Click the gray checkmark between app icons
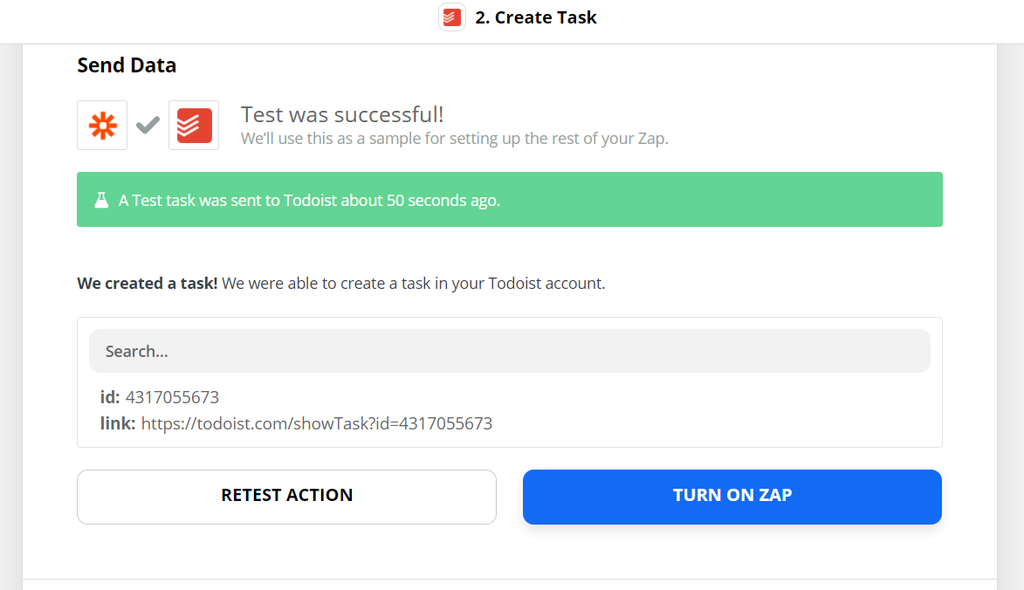The width and height of the screenshot is (1024, 590). pyautogui.click(x=148, y=125)
